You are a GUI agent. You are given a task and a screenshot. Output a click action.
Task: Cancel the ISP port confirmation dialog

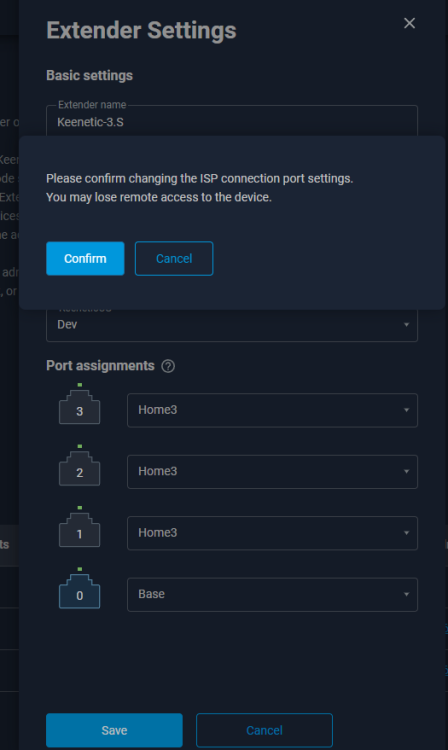point(174,259)
